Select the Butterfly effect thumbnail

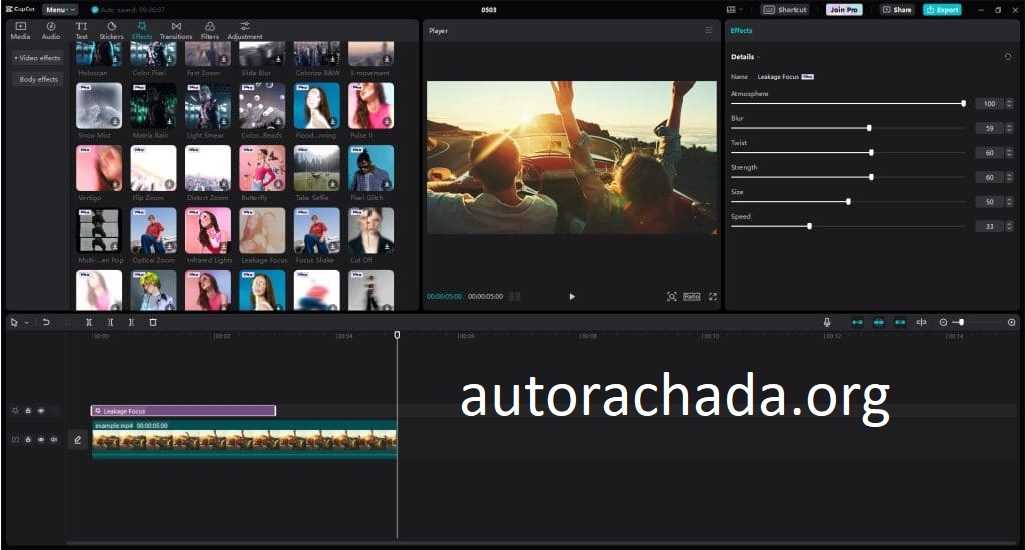coord(262,168)
